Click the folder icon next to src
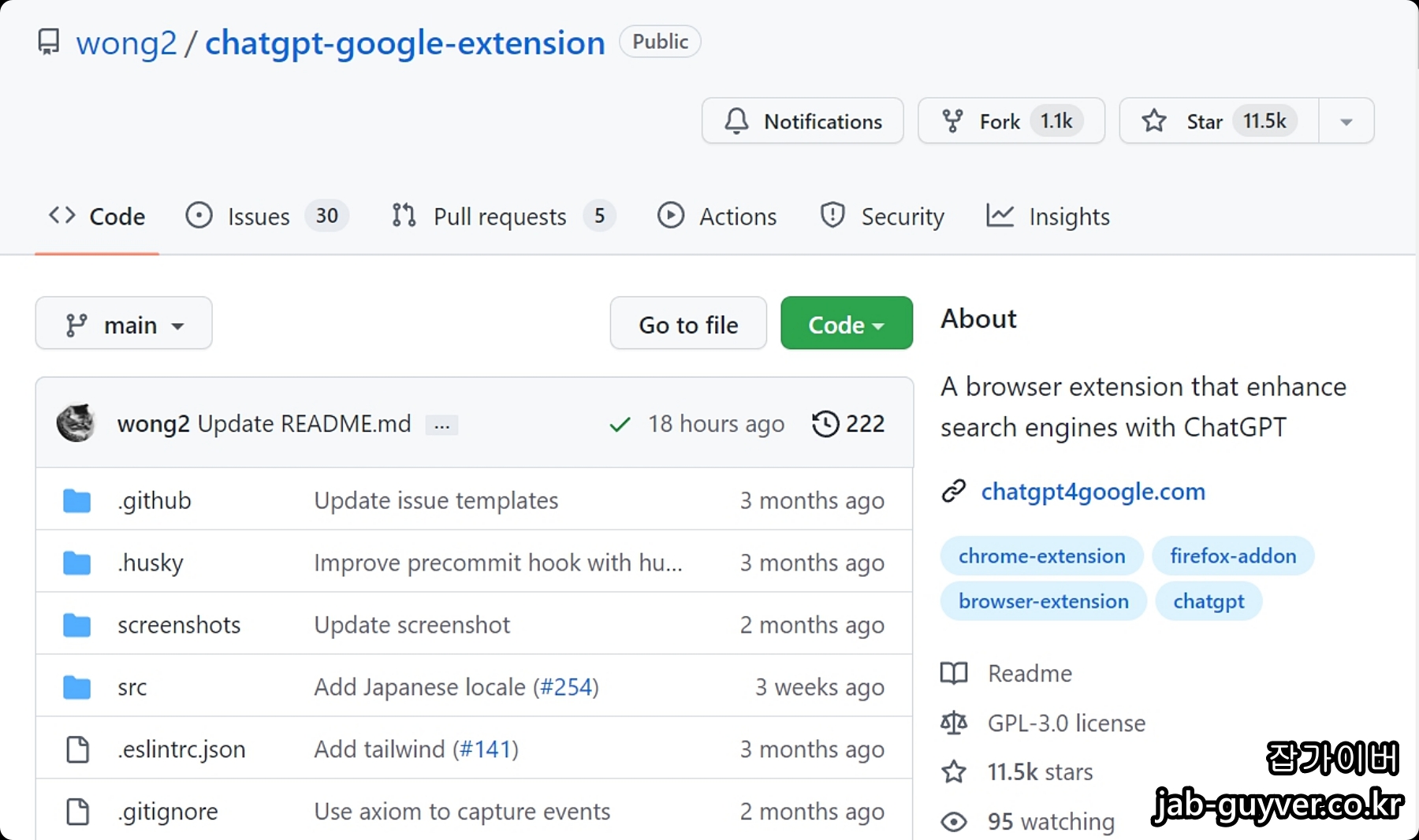The width and height of the screenshot is (1419, 840). tap(77, 687)
